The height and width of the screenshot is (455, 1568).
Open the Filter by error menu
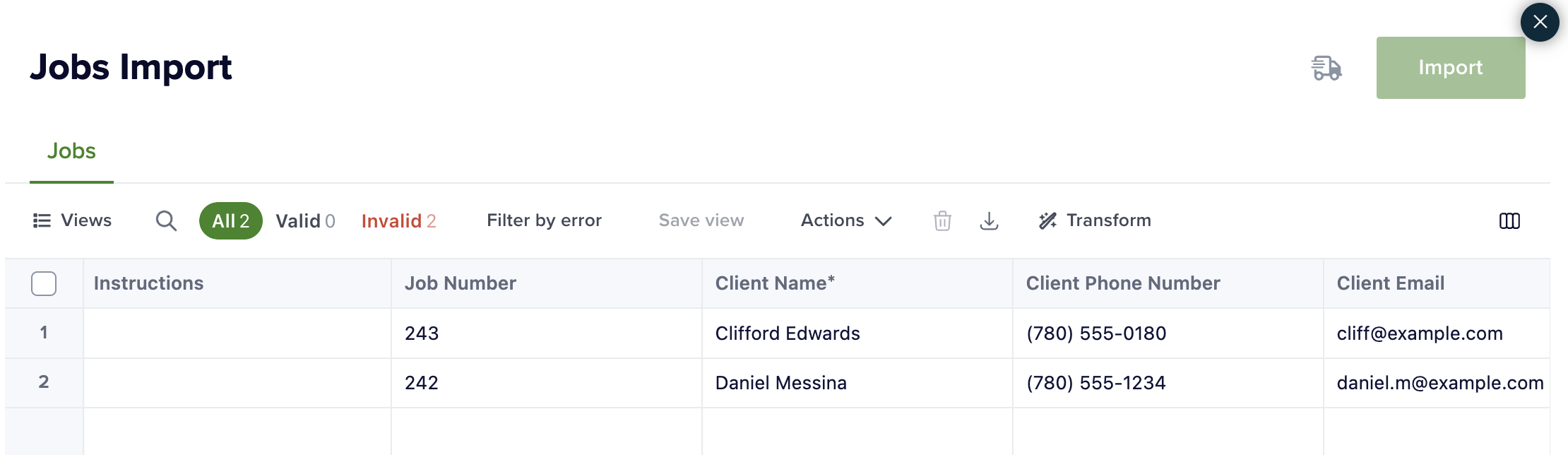(544, 221)
